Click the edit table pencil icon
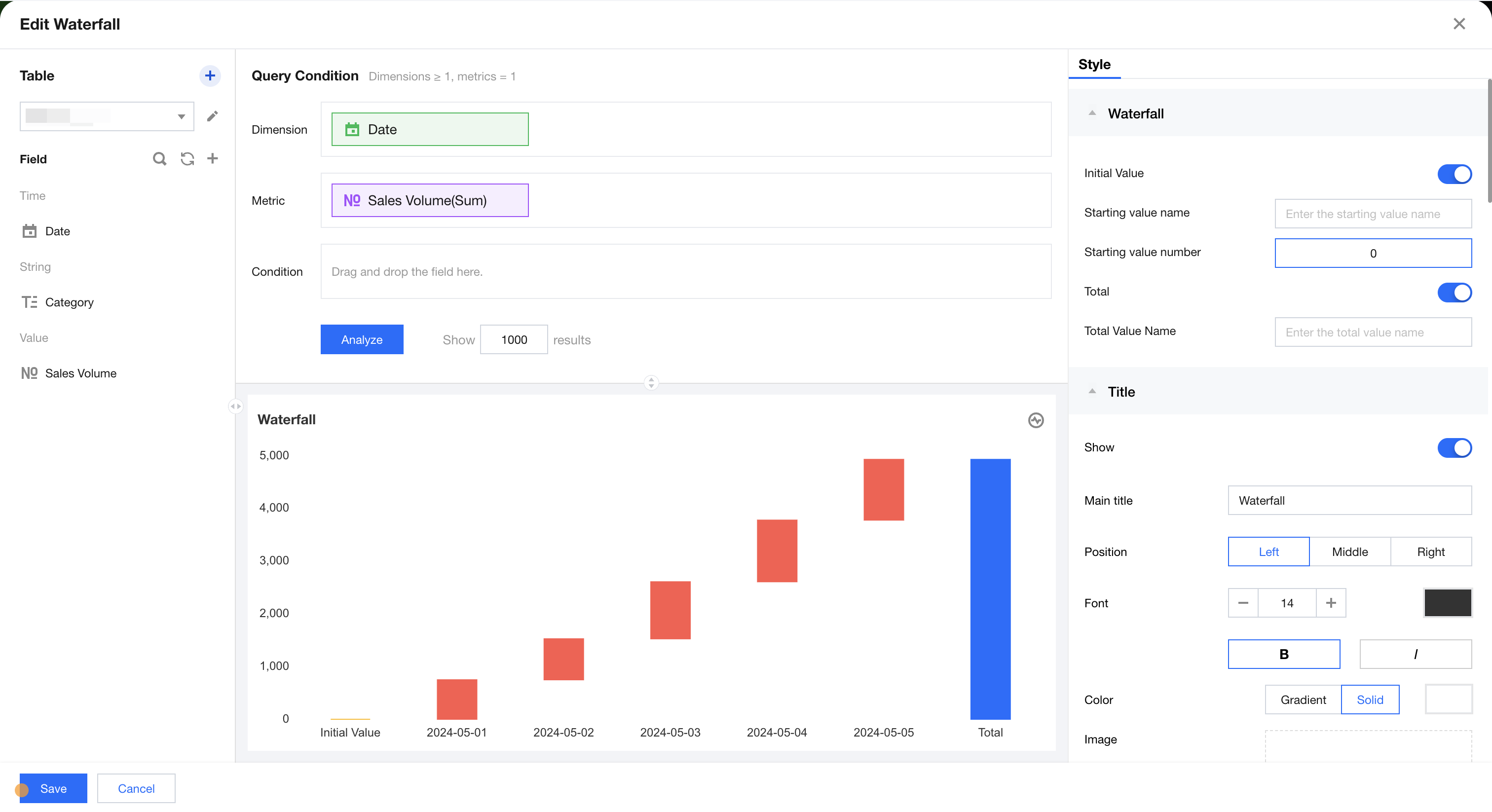This screenshot has width=1492, height=812. (x=213, y=116)
